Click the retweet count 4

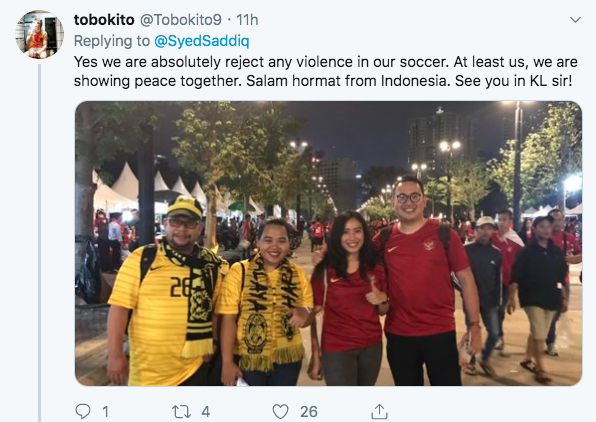(206, 412)
